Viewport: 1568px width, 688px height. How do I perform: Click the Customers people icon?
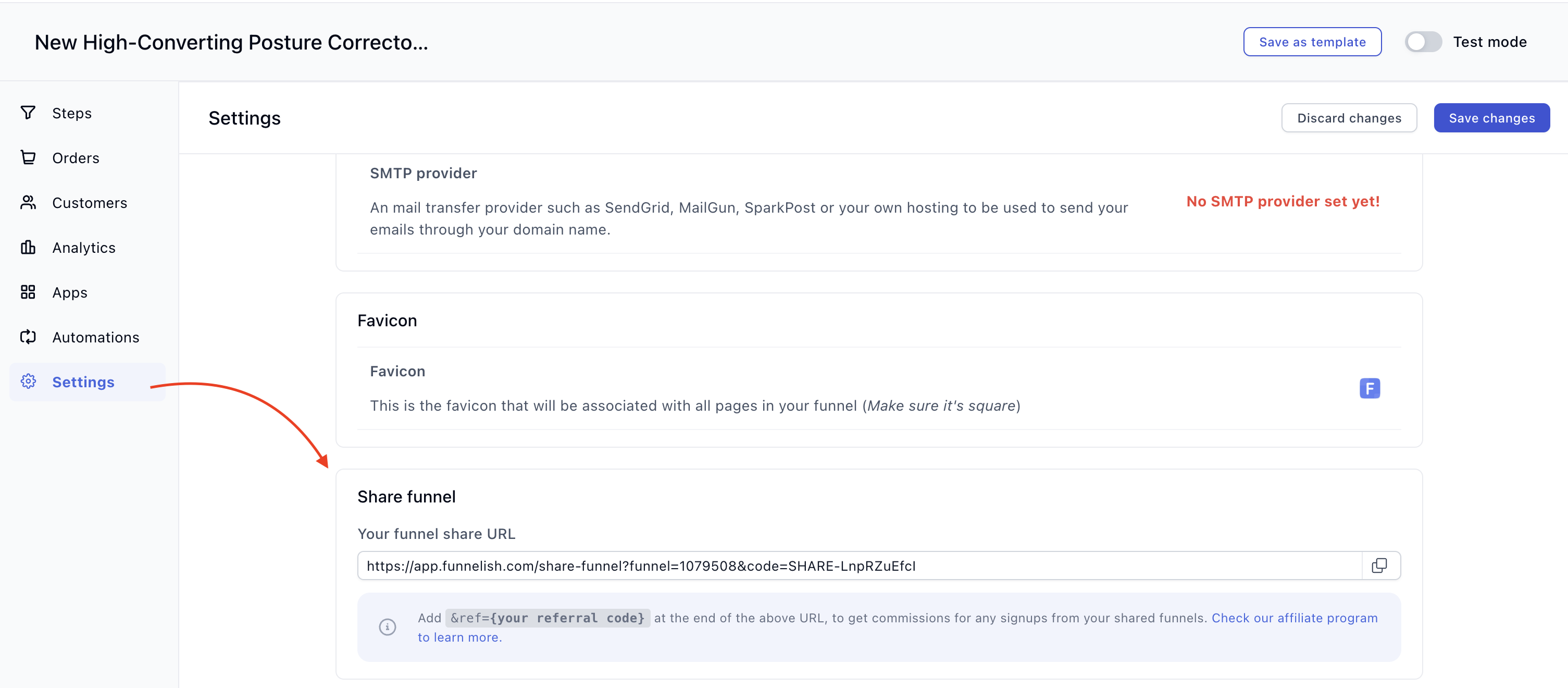coord(28,202)
